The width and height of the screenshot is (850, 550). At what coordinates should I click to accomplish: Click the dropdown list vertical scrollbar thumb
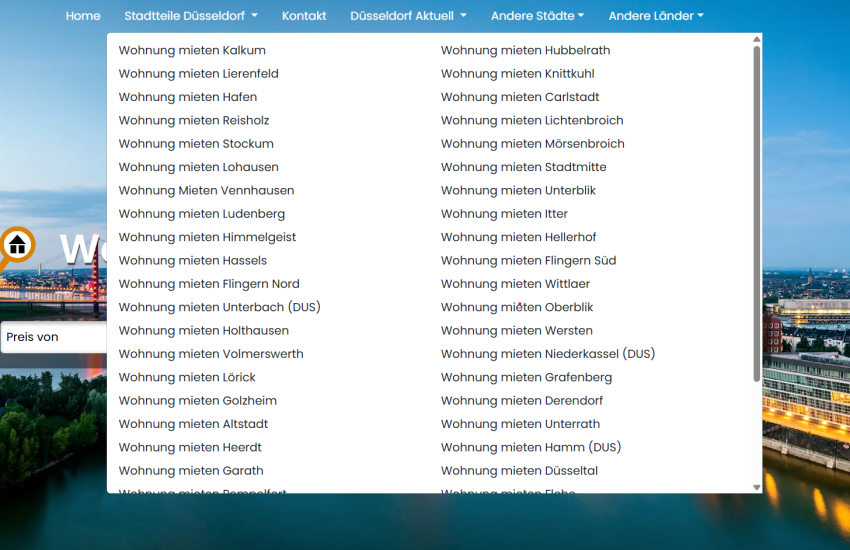(756, 210)
